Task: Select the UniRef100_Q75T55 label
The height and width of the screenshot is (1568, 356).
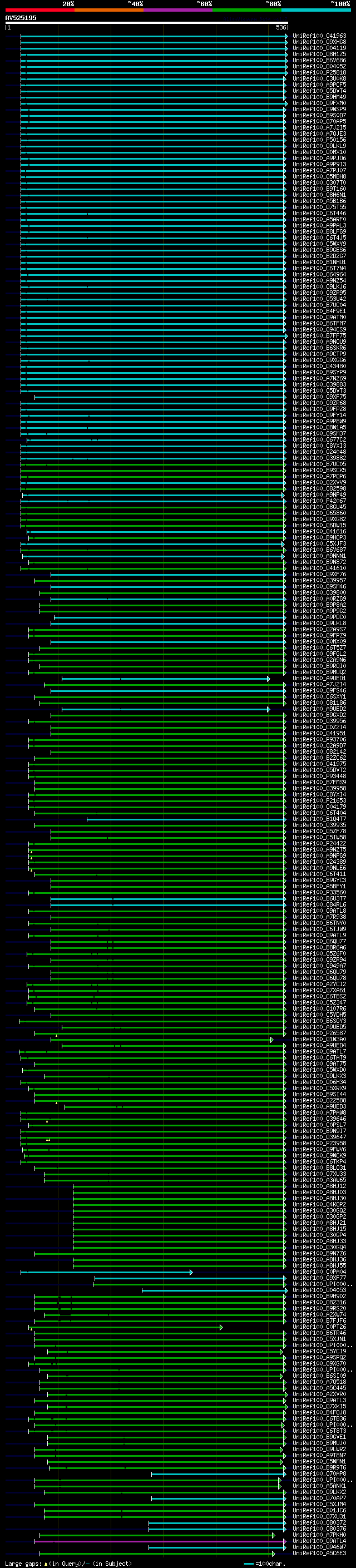Action: coord(319,207)
